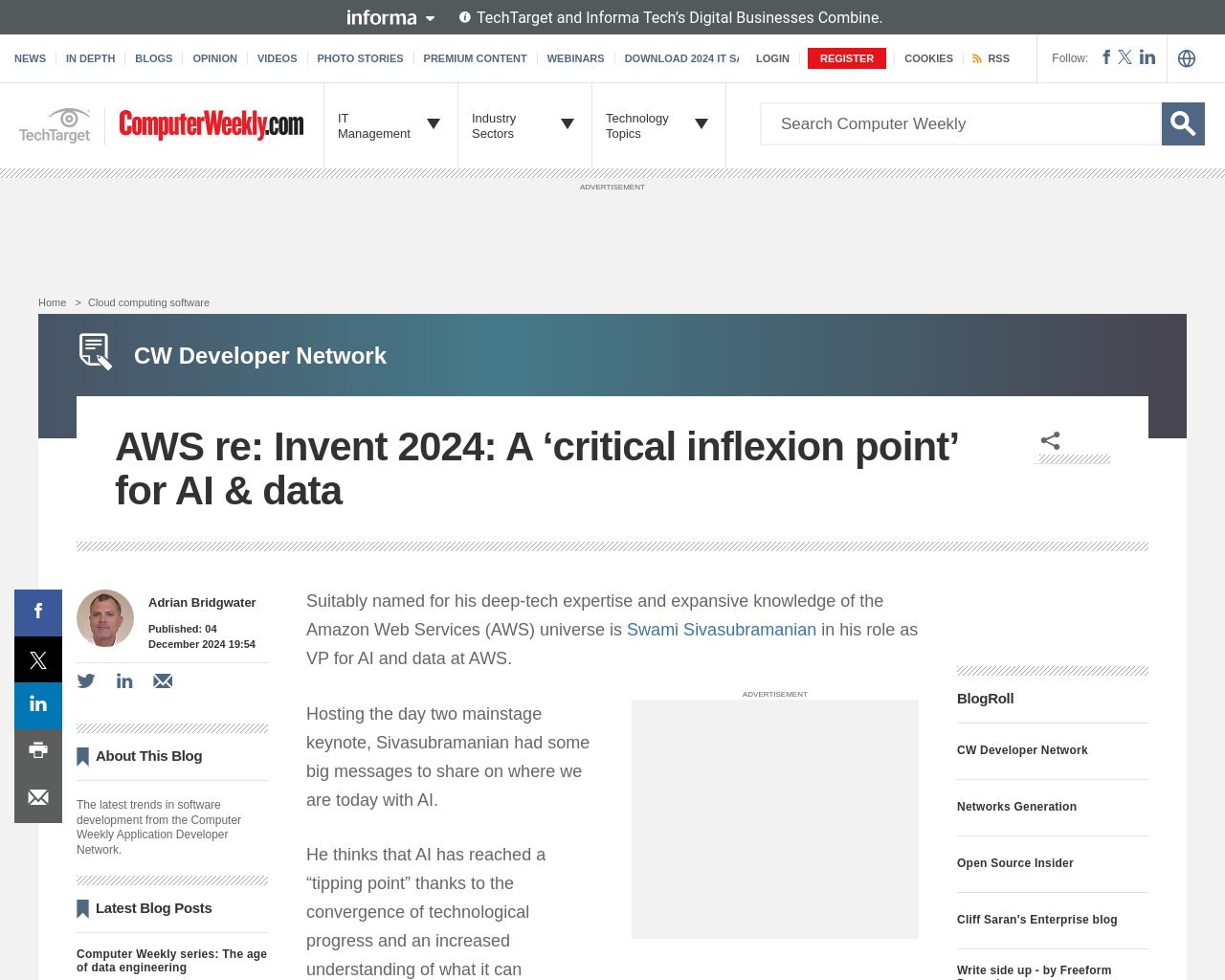Open the In Depth menu item
Screen dimensions: 1225x980
[x=90, y=58]
